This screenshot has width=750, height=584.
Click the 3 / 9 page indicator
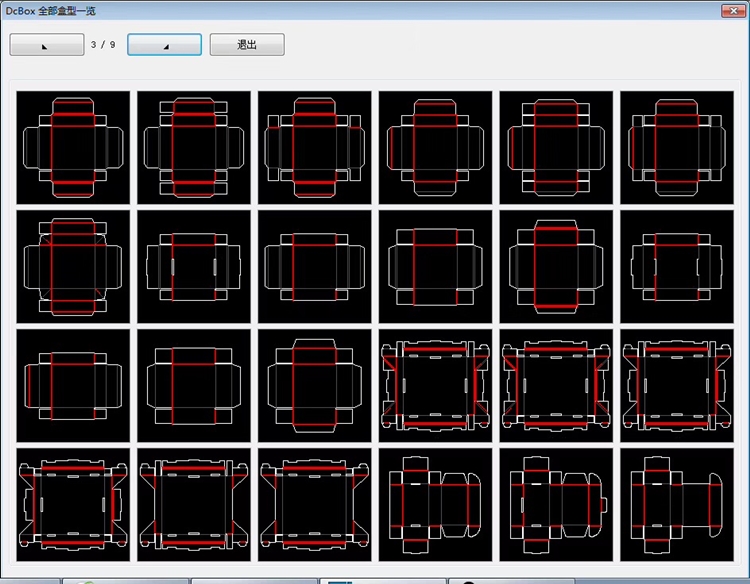click(x=103, y=44)
